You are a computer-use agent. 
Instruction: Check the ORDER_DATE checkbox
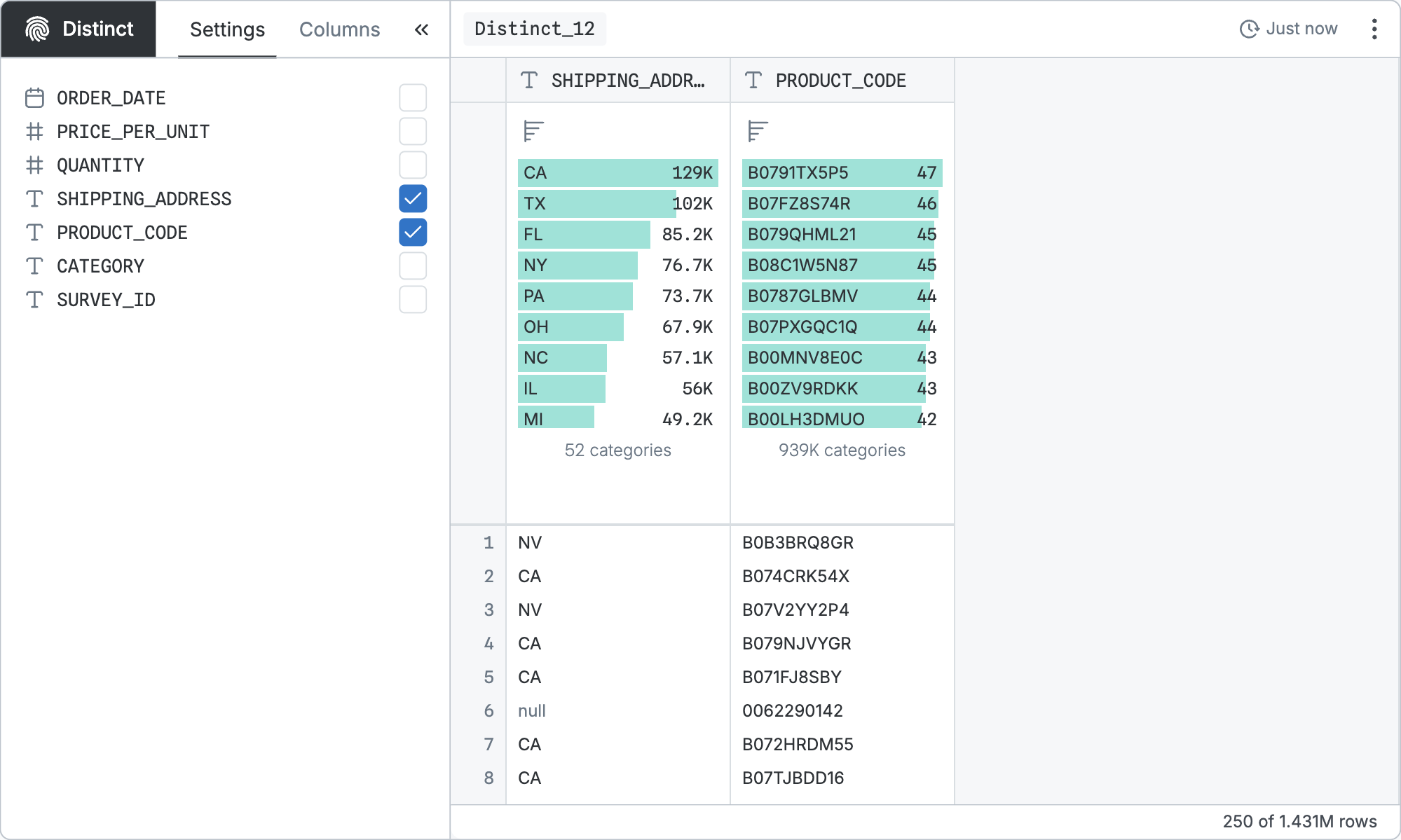pos(413,98)
